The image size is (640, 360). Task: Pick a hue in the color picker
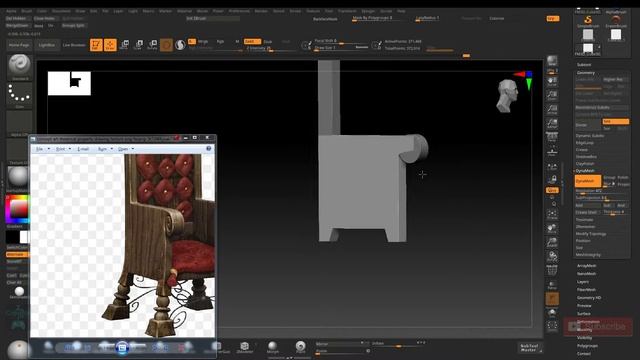(17, 209)
